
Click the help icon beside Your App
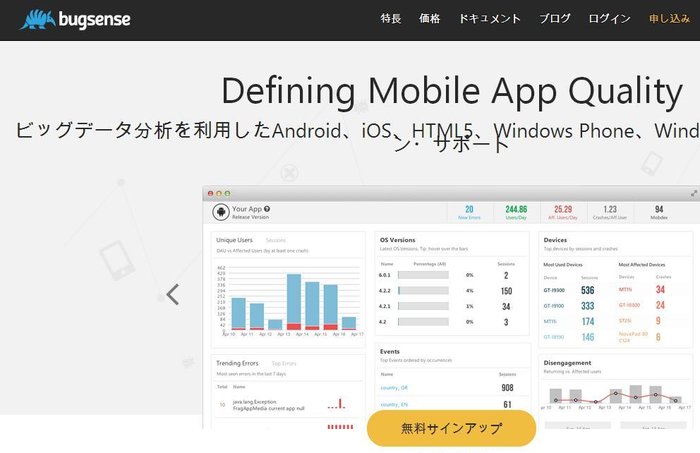pyautogui.click(x=267, y=208)
